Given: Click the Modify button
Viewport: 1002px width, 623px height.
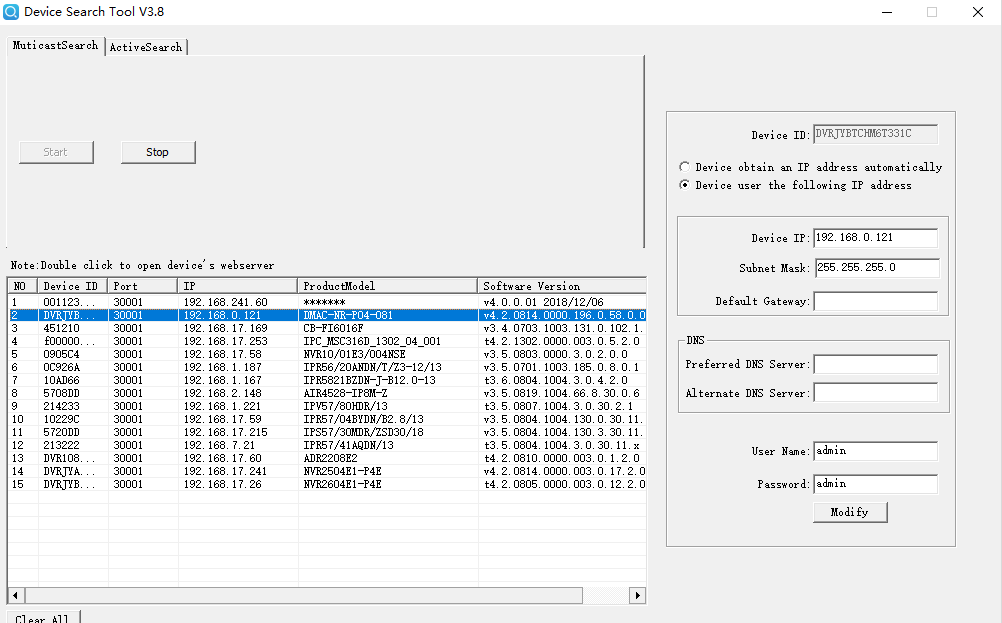Looking at the screenshot, I should (x=850, y=512).
